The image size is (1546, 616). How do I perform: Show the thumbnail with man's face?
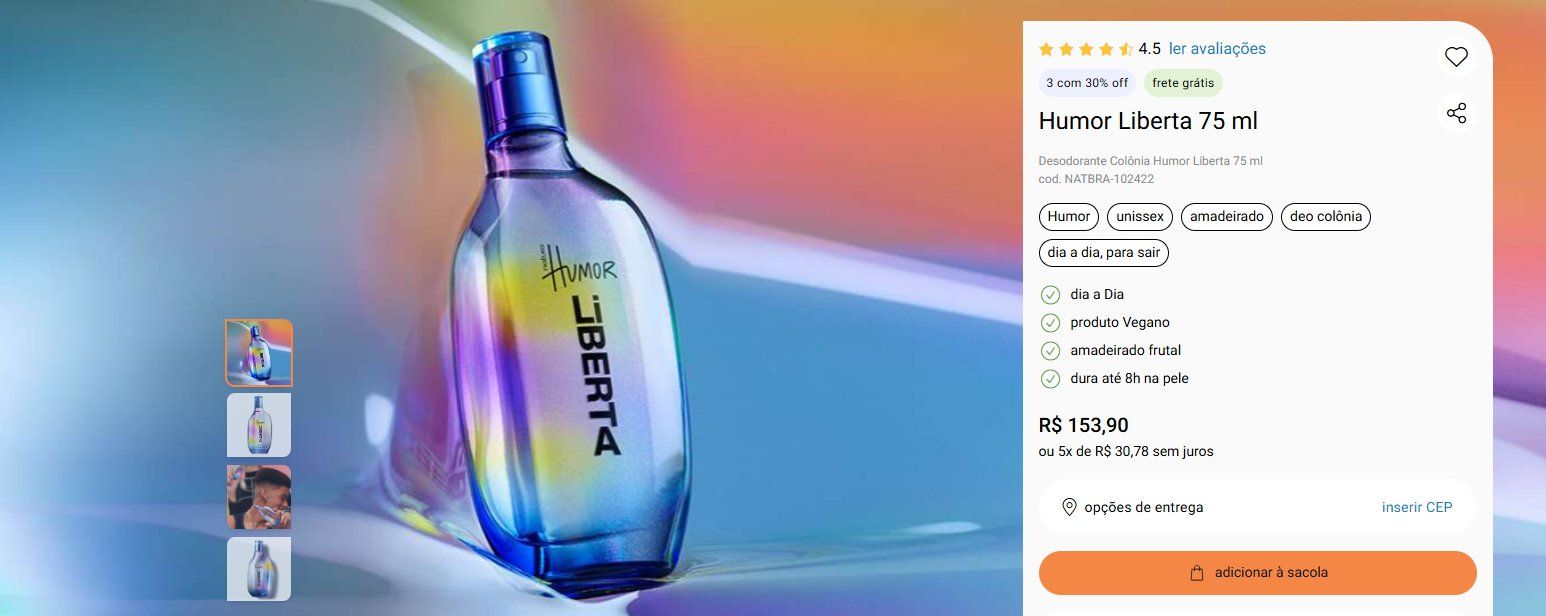click(259, 497)
